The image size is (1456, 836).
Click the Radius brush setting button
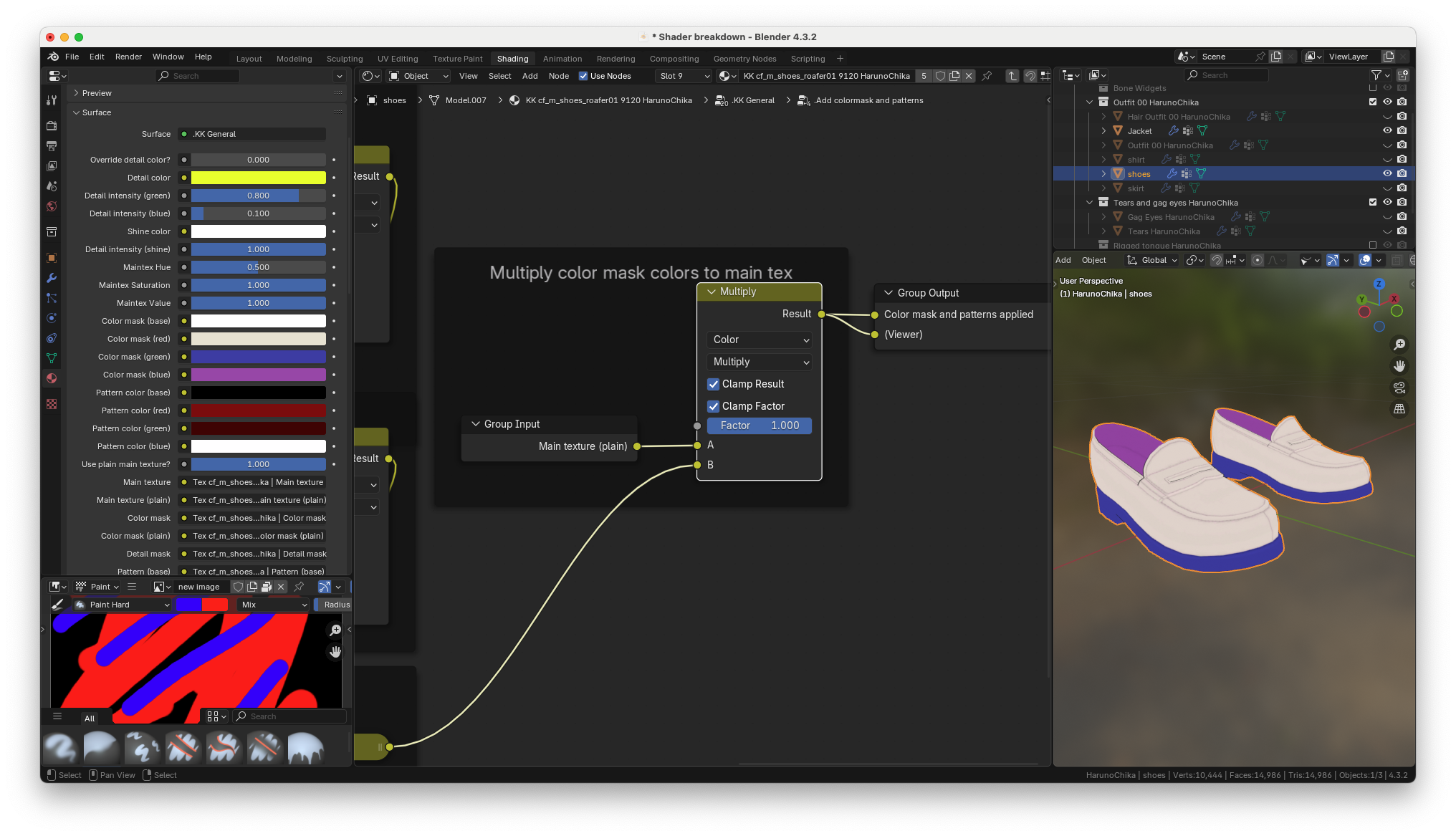(x=336, y=605)
